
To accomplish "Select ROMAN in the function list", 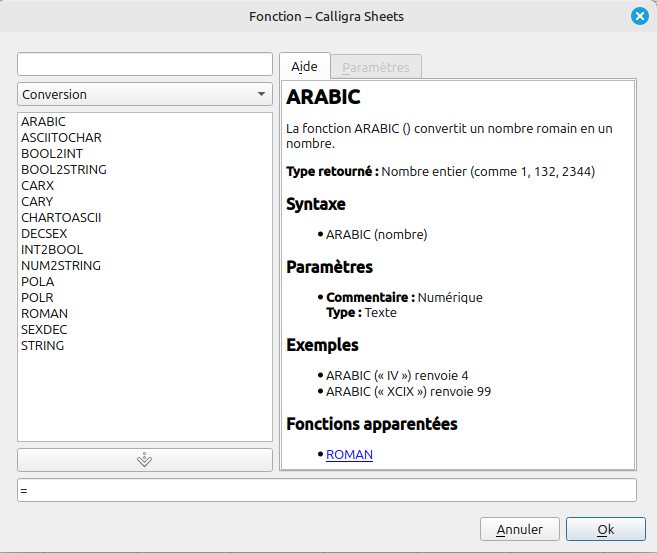I will click(145, 313).
